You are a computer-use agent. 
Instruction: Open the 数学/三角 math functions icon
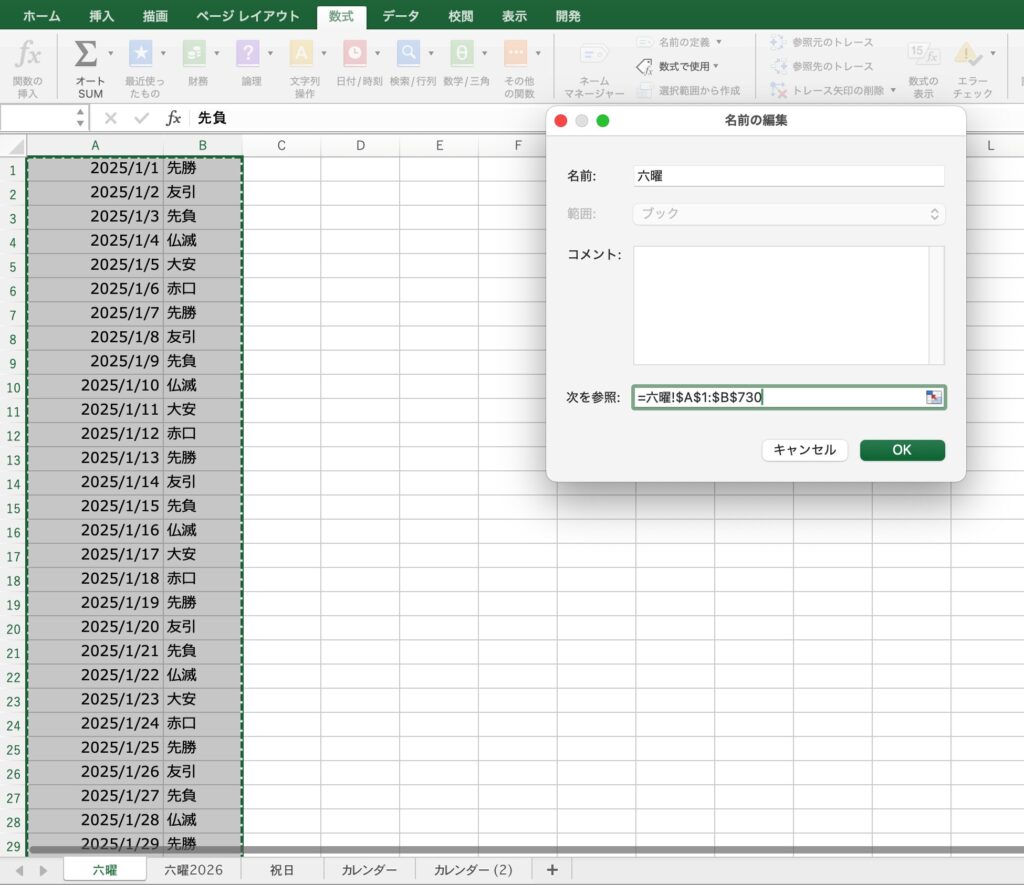point(462,54)
